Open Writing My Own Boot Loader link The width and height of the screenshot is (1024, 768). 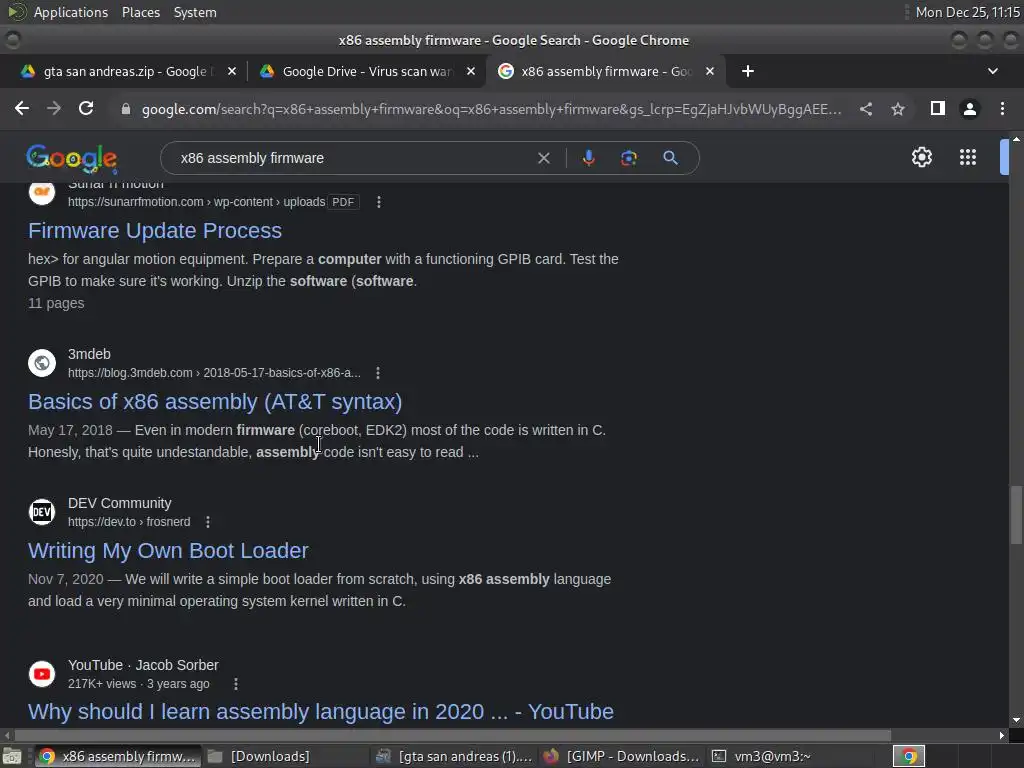[x=168, y=551]
